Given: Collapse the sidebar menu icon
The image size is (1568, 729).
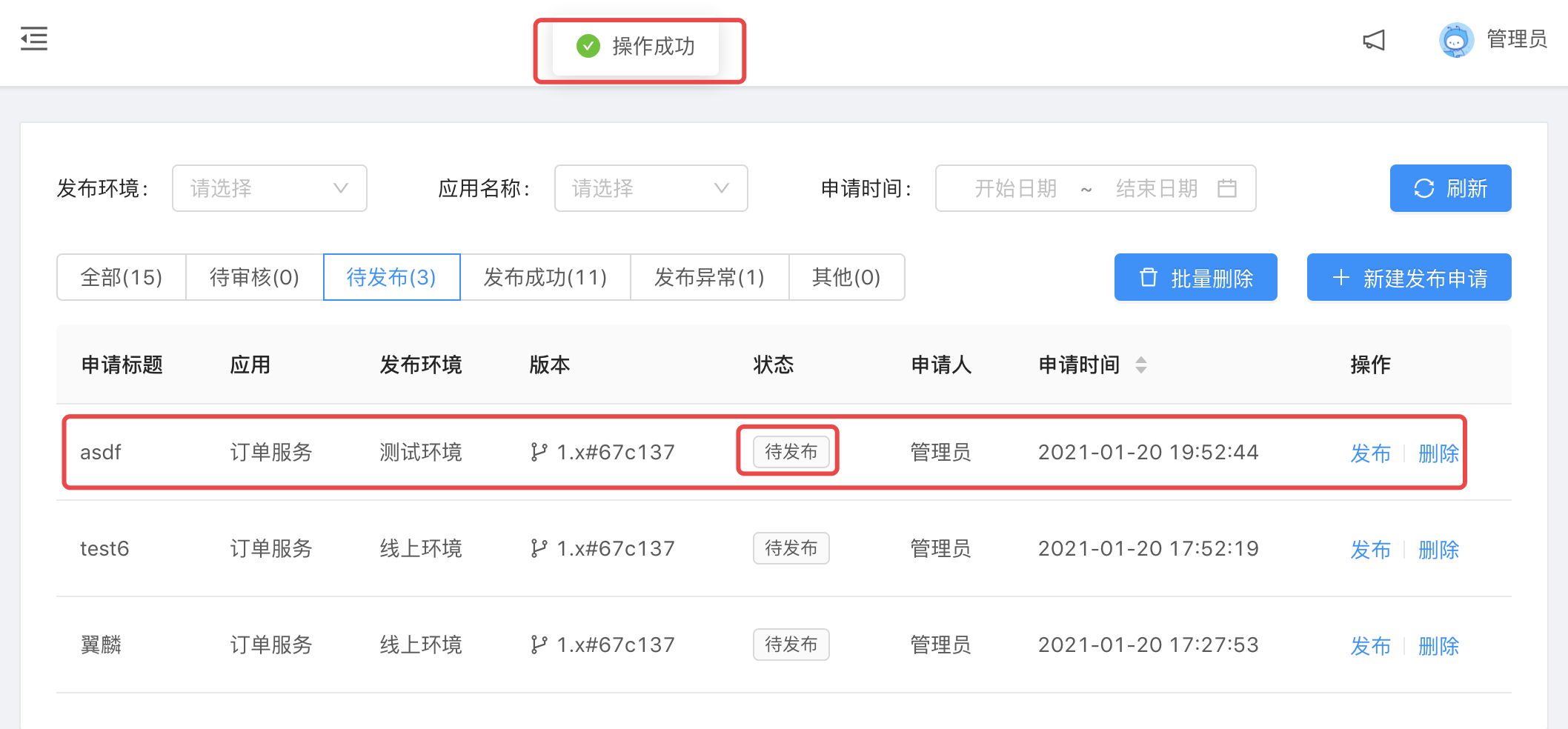Looking at the screenshot, I should click(x=34, y=39).
